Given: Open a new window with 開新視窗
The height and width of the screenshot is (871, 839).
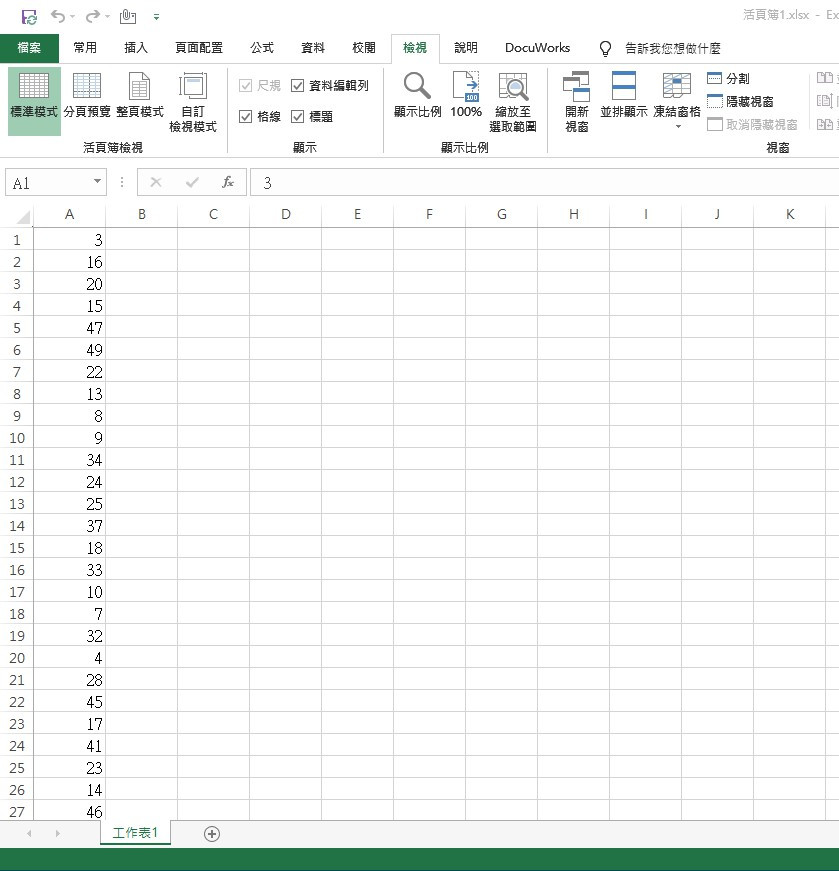Looking at the screenshot, I should 576,102.
